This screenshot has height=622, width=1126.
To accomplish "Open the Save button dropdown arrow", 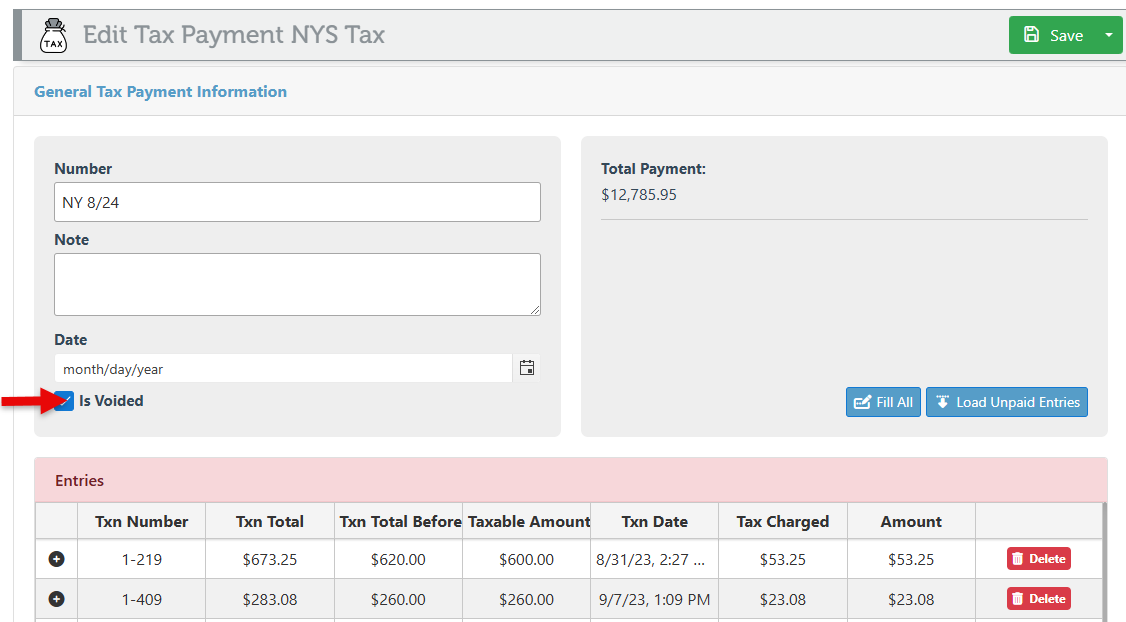I will [x=1108, y=35].
